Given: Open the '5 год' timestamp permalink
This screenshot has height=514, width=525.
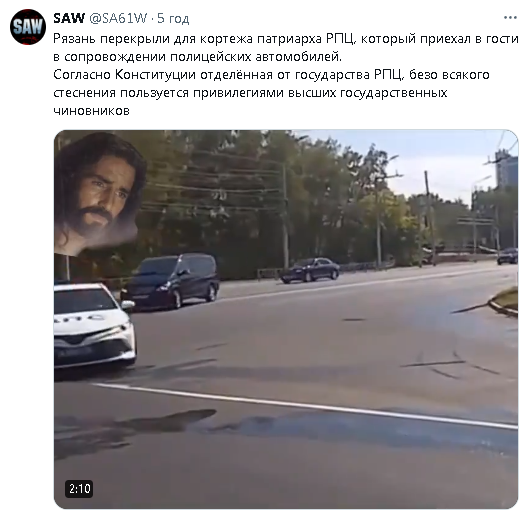Looking at the screenshot, I should pyautogui.click(x=173, y=18).
